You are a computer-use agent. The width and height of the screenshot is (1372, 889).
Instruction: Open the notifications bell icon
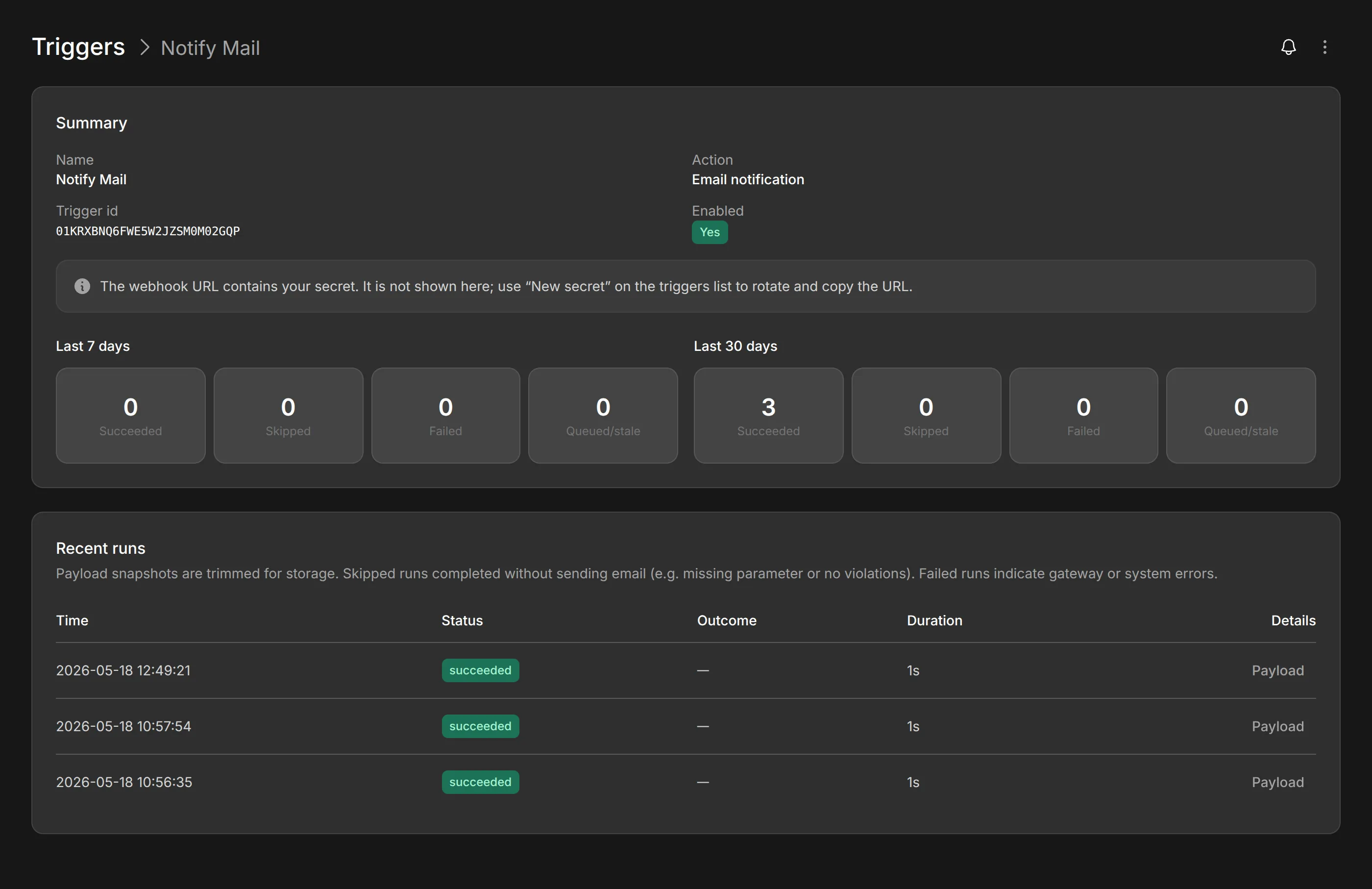(1288, 47)
